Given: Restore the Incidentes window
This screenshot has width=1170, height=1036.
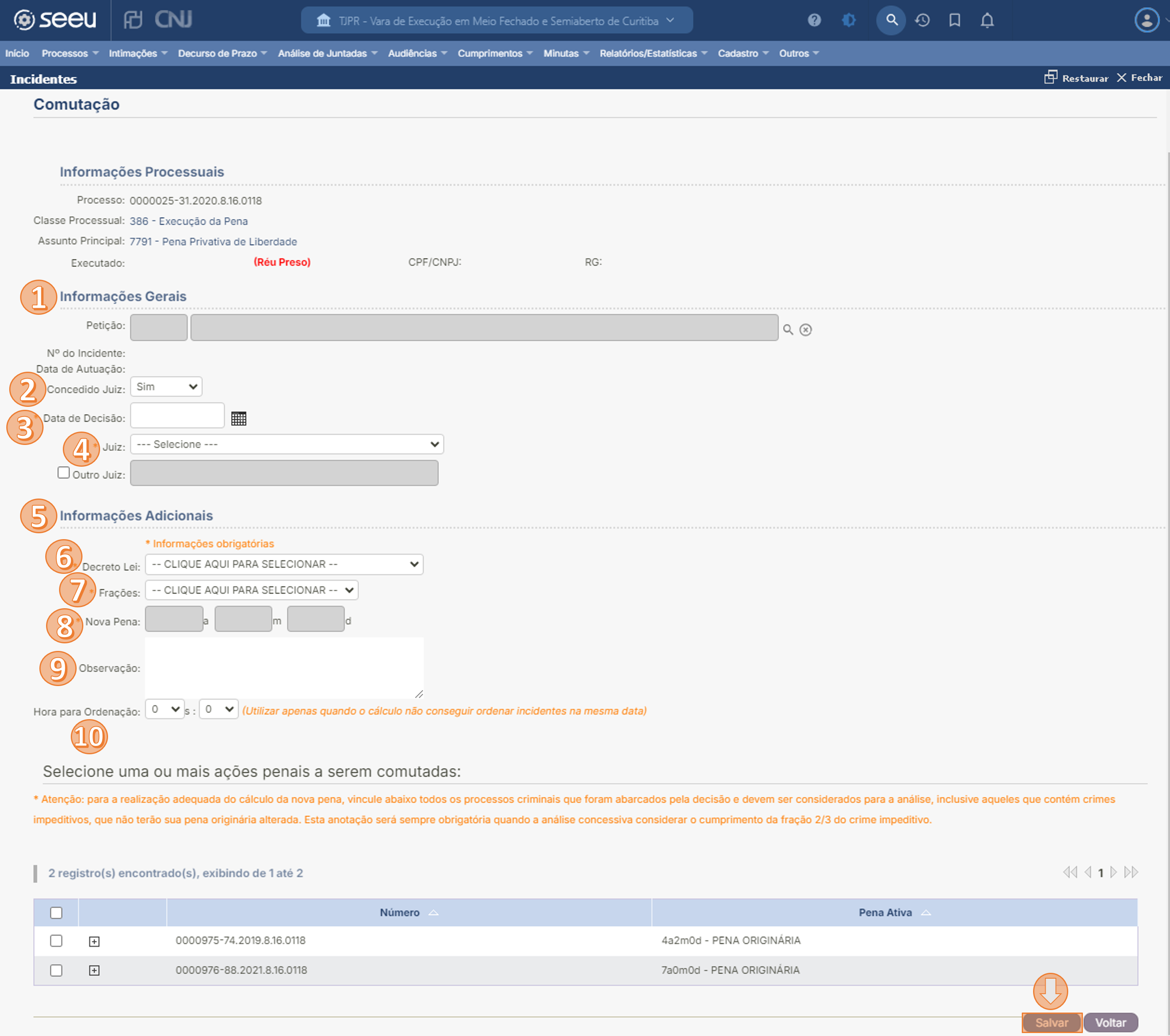Looking at the screenshot, I should click(1076, 78).
